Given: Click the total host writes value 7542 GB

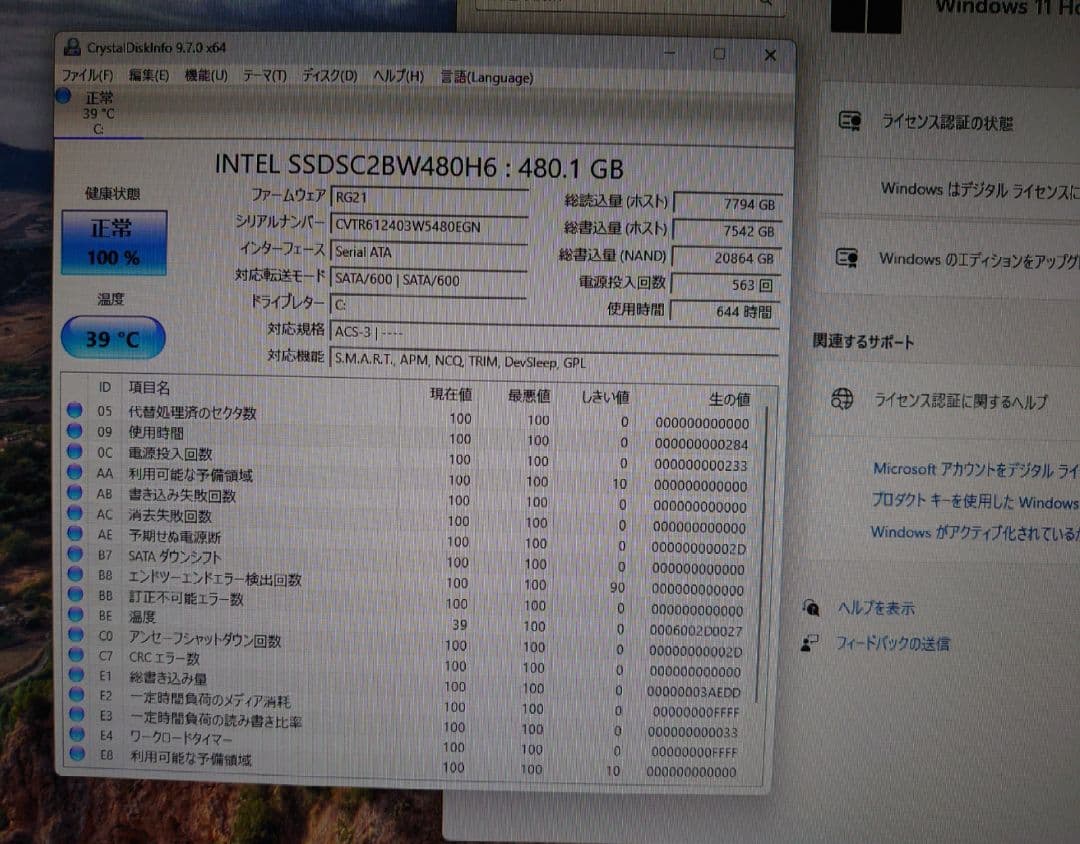Looking at the screenshot, I should [x=727, y=231].
